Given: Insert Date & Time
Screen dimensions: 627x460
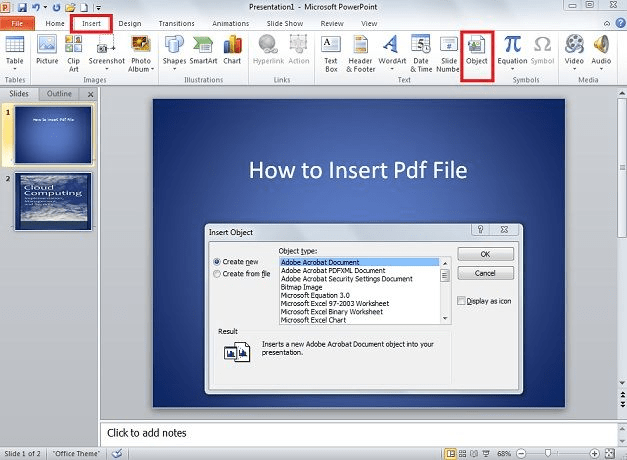Looking at the screenshot, I should (421, 54).
